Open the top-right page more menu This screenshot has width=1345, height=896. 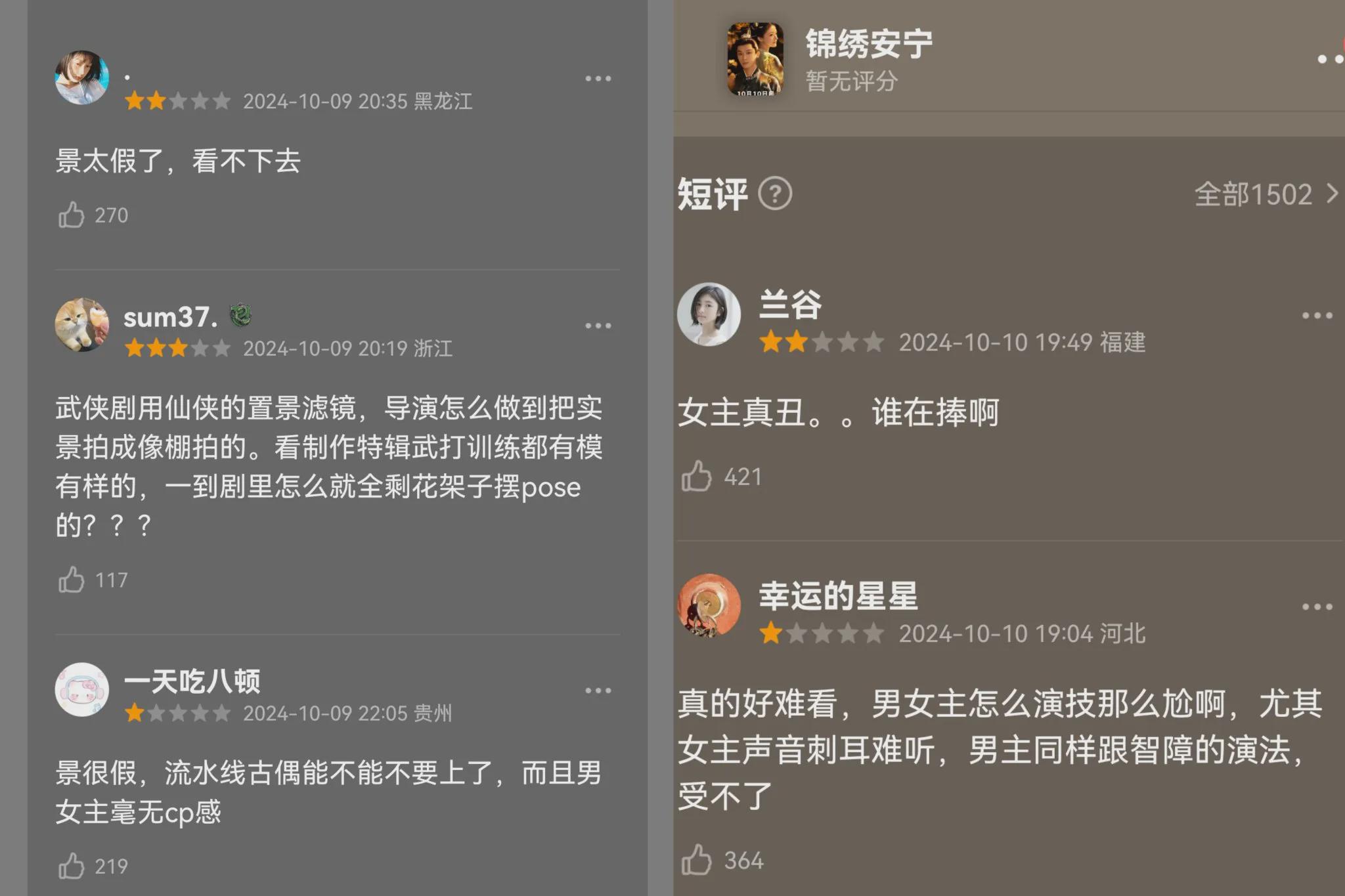[x=1331, y=59]
